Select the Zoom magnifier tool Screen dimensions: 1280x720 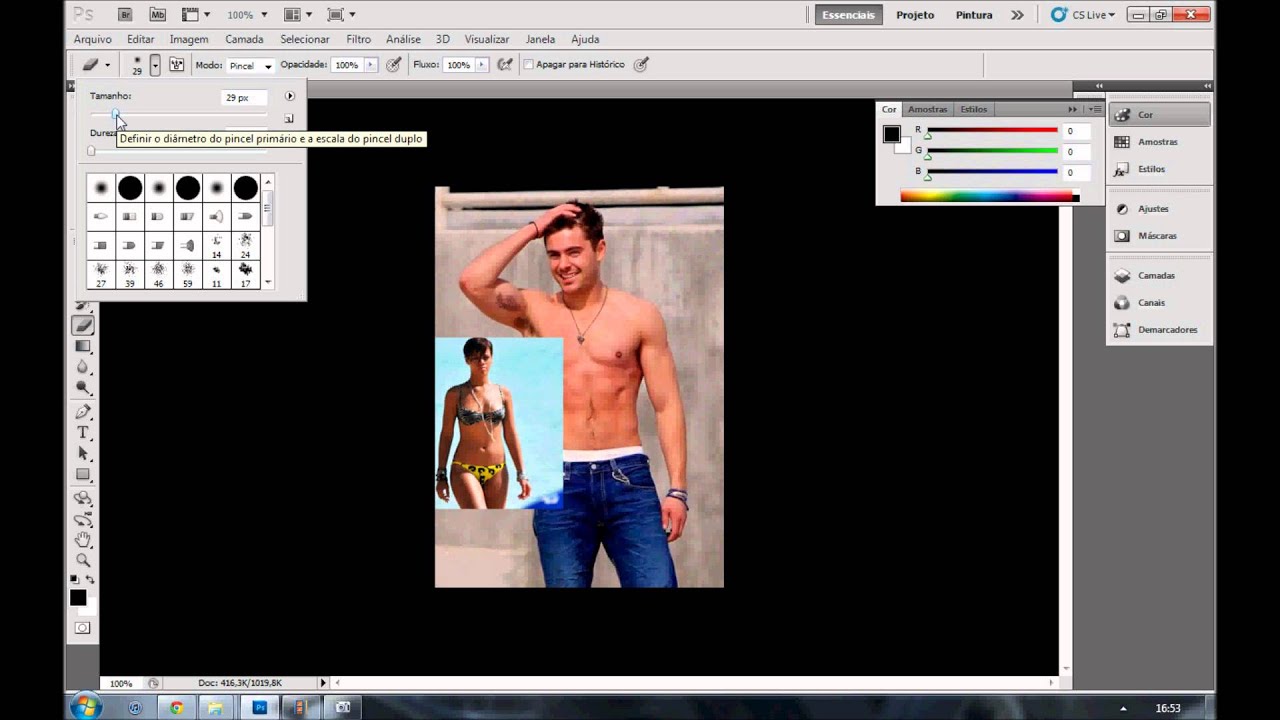[83, 561]
